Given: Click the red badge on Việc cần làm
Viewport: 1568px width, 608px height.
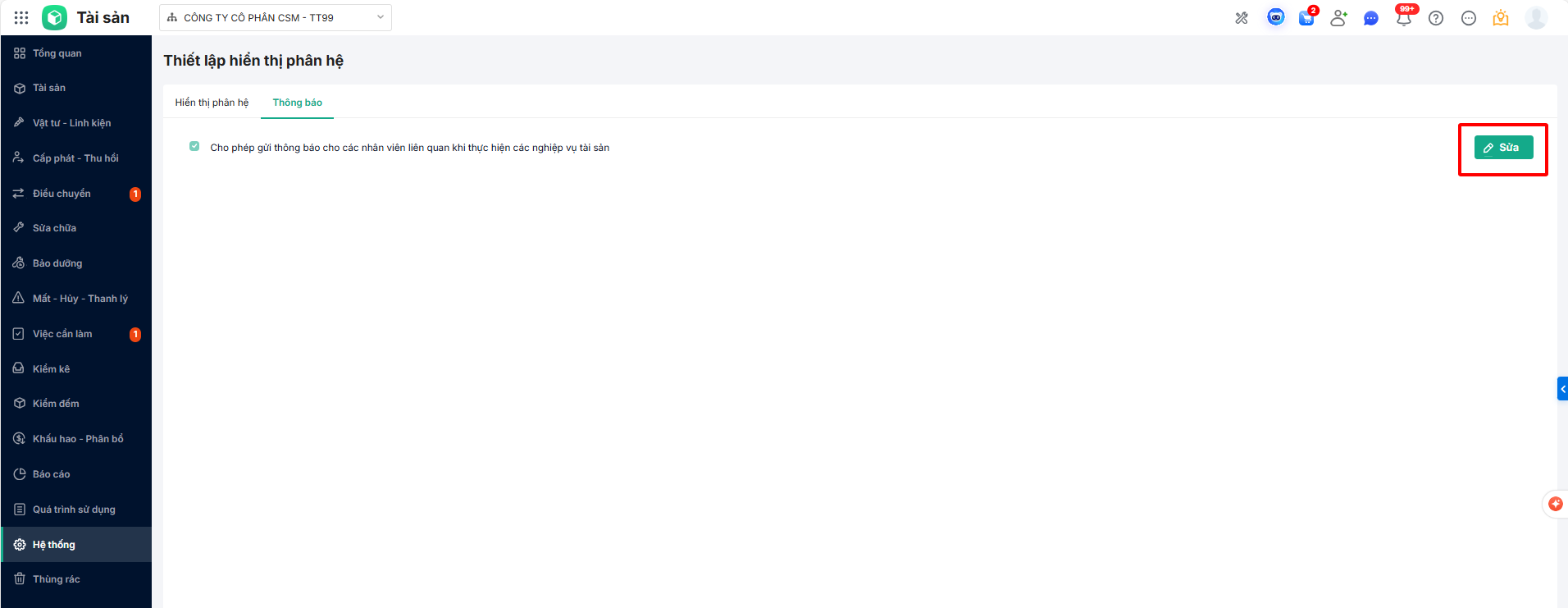Looking at the screenshot, I should (135, 334).
